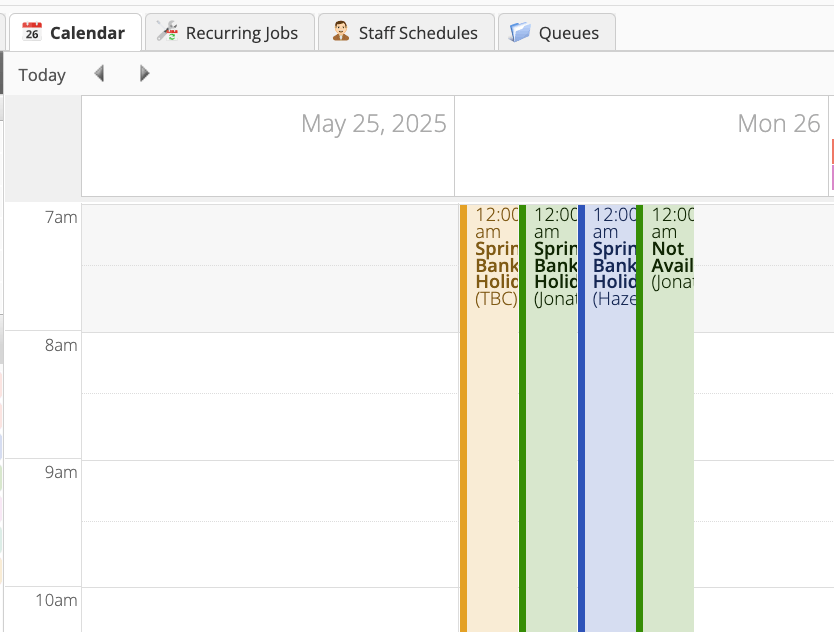Click the May 25, 2025 date header

[x=374, y=123]
